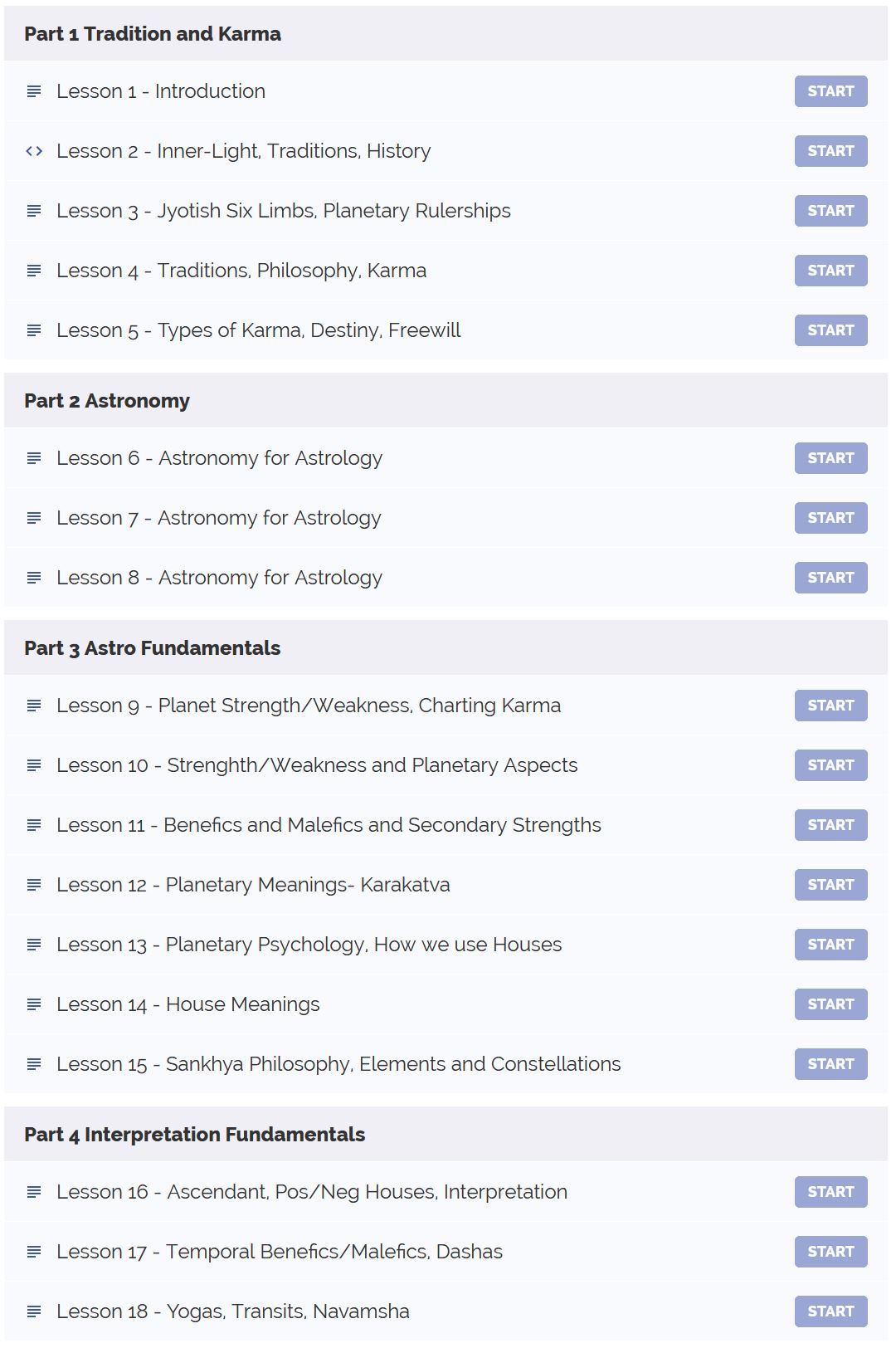
Task: Start Lesson 8 Astronomy for Astrology
Action: click(830, 578)
